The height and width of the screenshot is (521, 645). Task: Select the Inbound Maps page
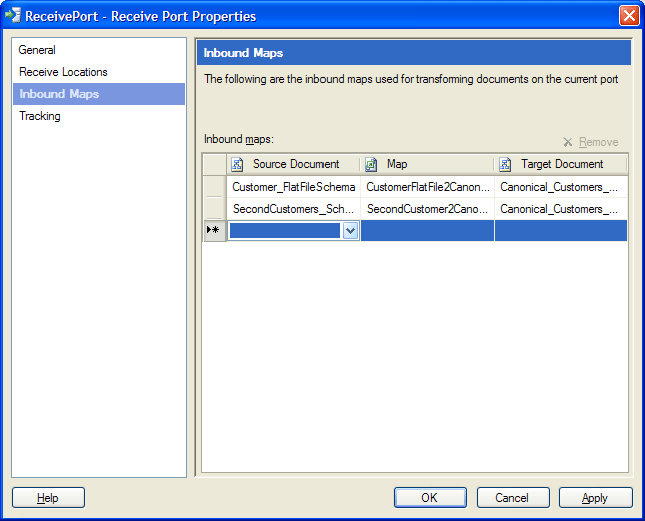(99, 94)
